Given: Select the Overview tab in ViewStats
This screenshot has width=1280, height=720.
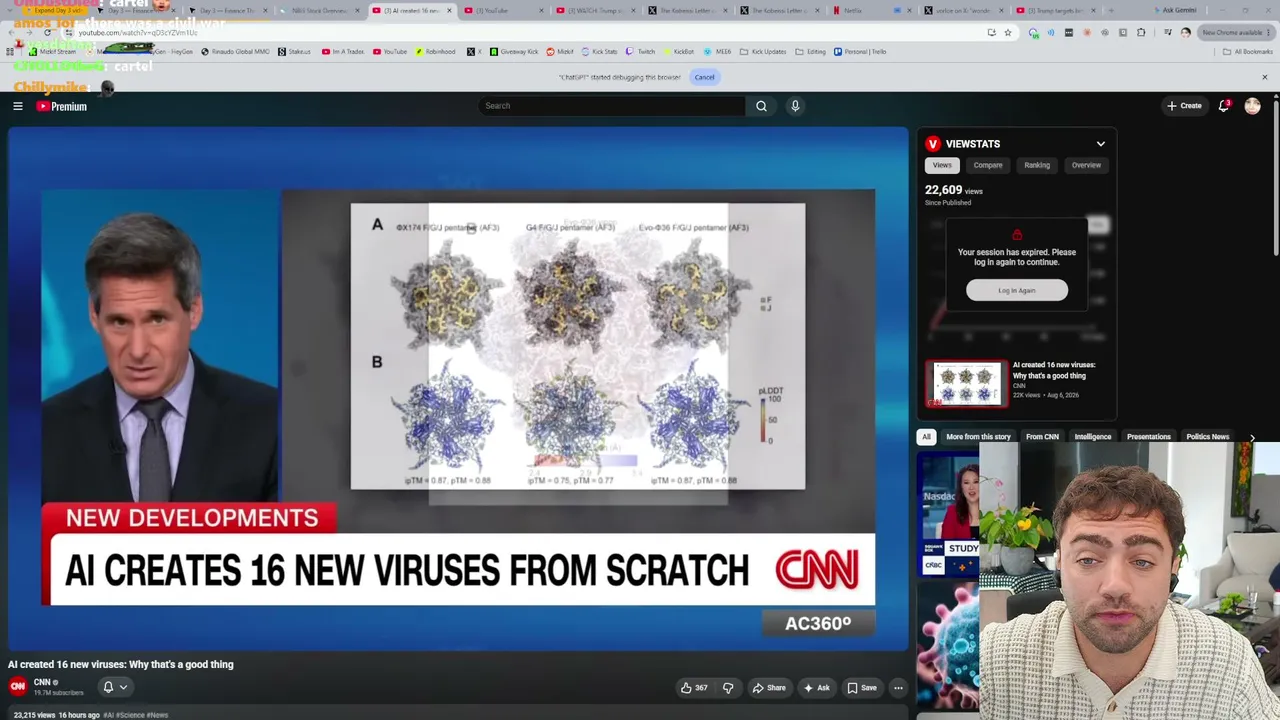Looking at the screenshot, I should pos(1086,165).
